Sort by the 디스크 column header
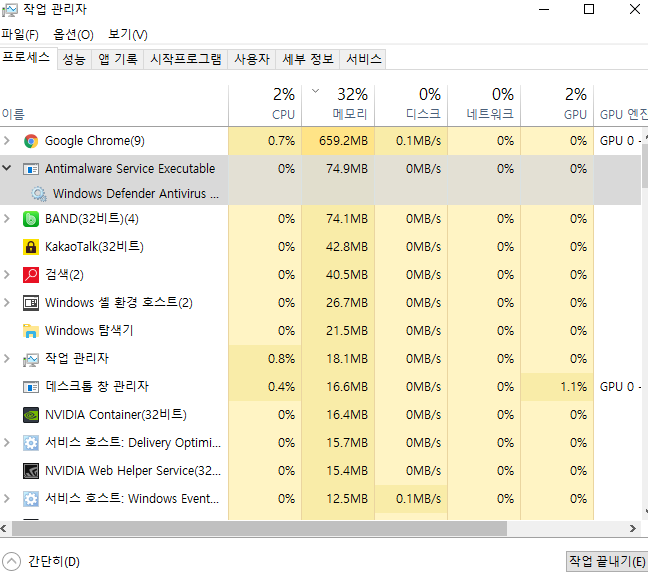Image resolution: width=648 pixels, height=586 pixels. tap(411, 105)
